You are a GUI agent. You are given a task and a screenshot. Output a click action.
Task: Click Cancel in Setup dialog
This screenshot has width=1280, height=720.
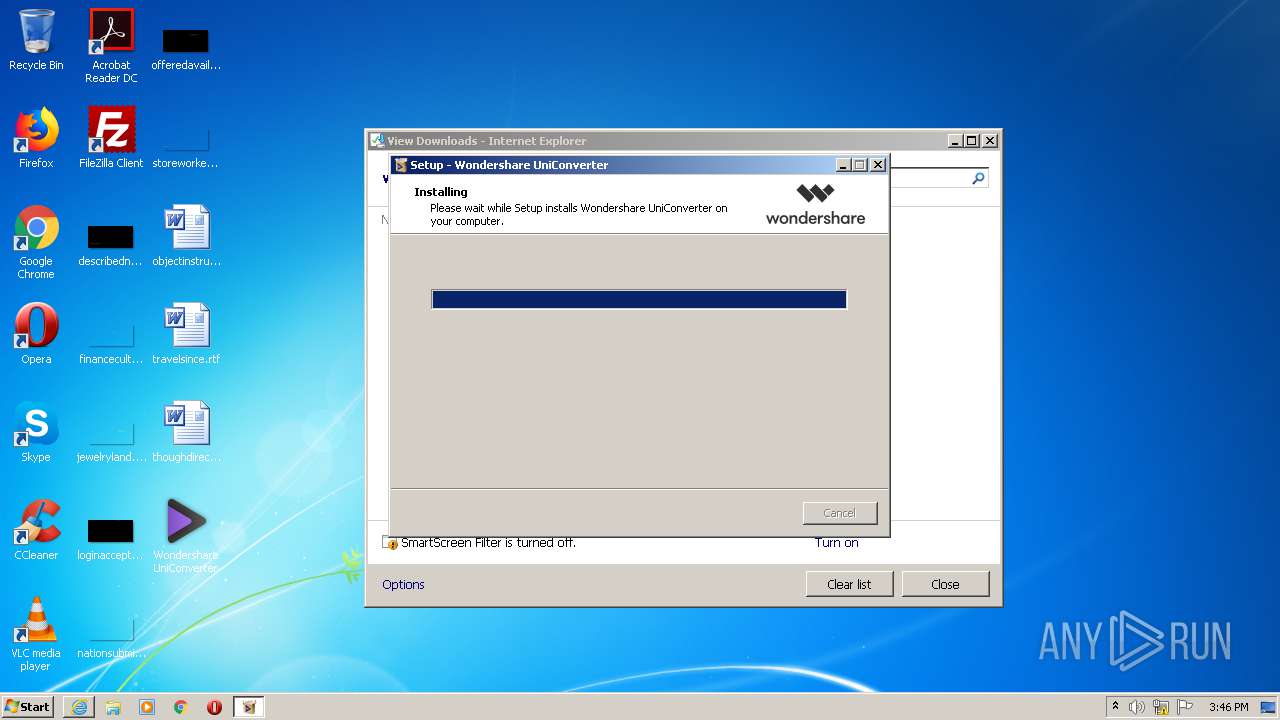coord(839,513)
